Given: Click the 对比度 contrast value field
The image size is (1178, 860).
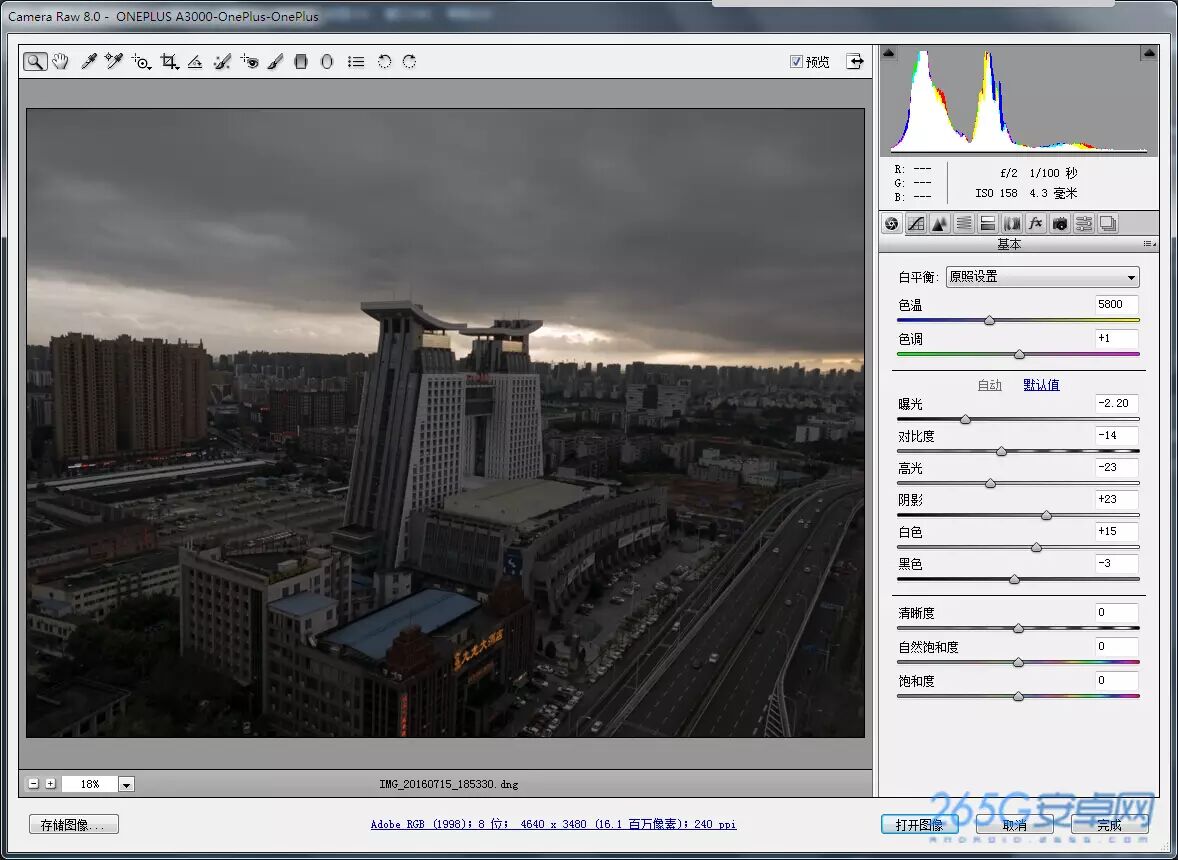Looking at the screenshot, I should (x=1116, y=436).
